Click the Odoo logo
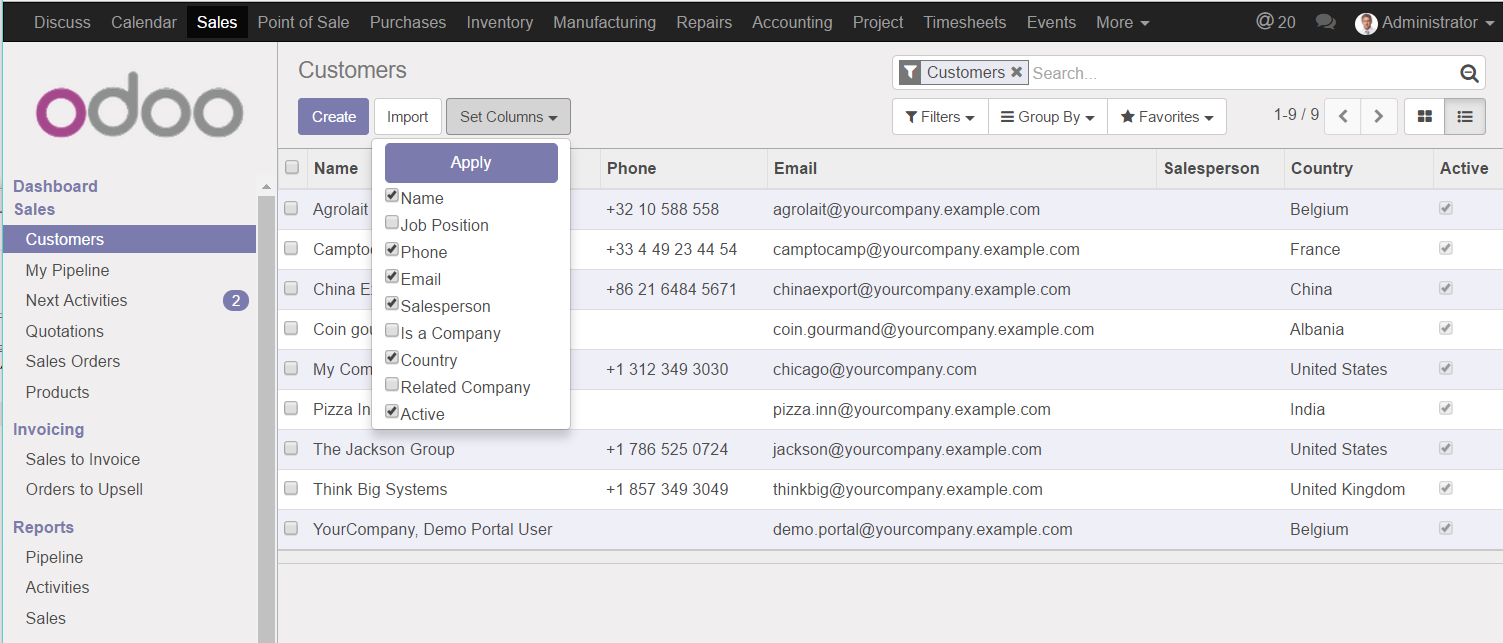 (x=140, y=110)
